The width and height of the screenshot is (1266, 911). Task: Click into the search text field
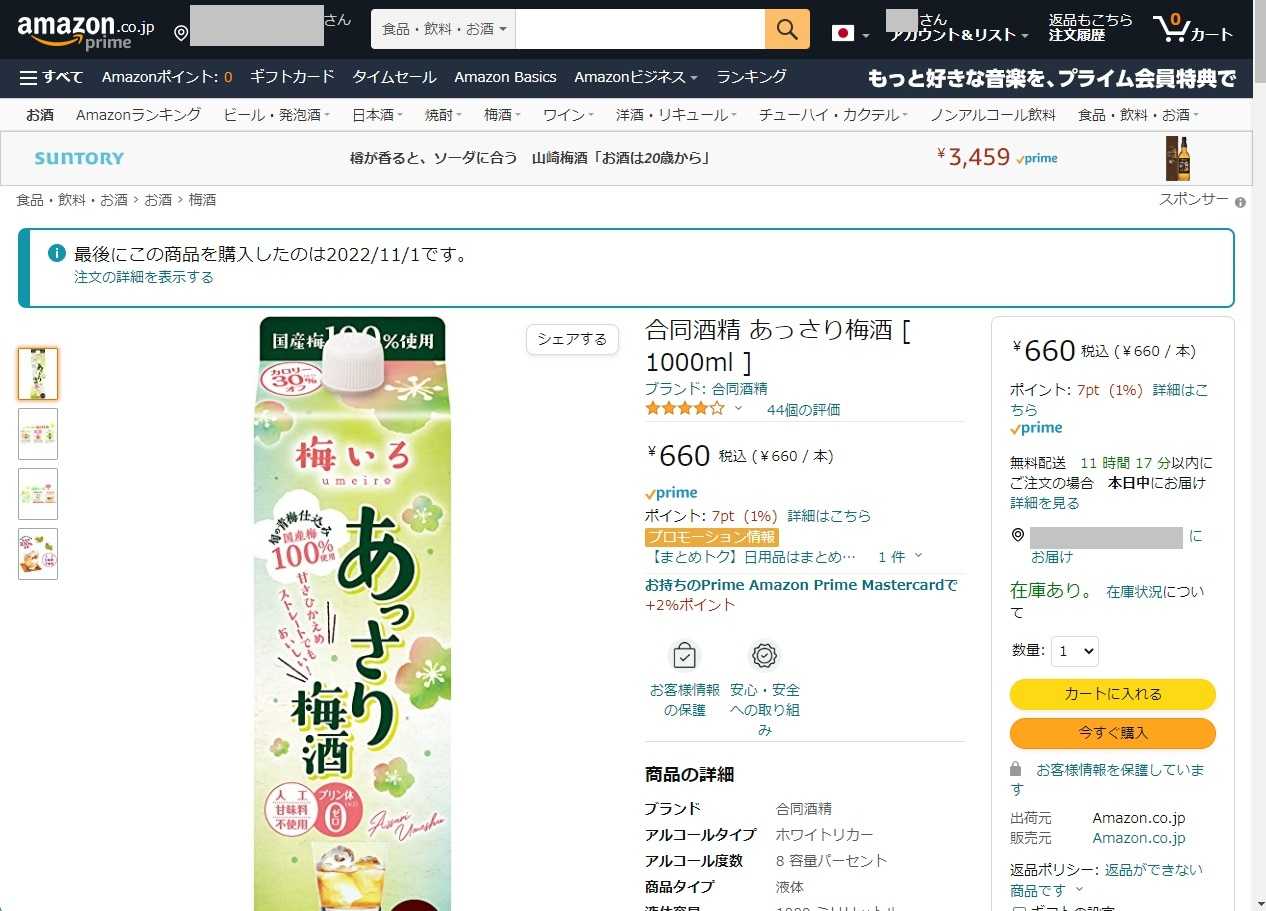640,29
